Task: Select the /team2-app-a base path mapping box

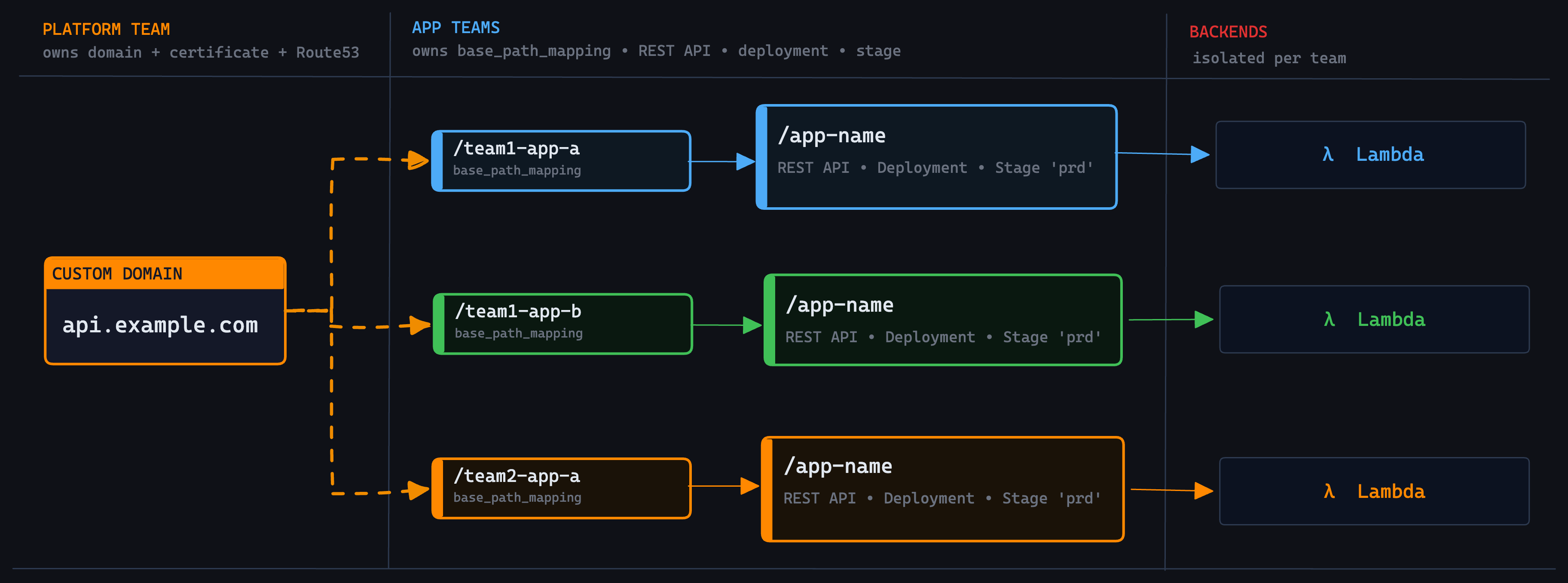Action: coord(561,488)
